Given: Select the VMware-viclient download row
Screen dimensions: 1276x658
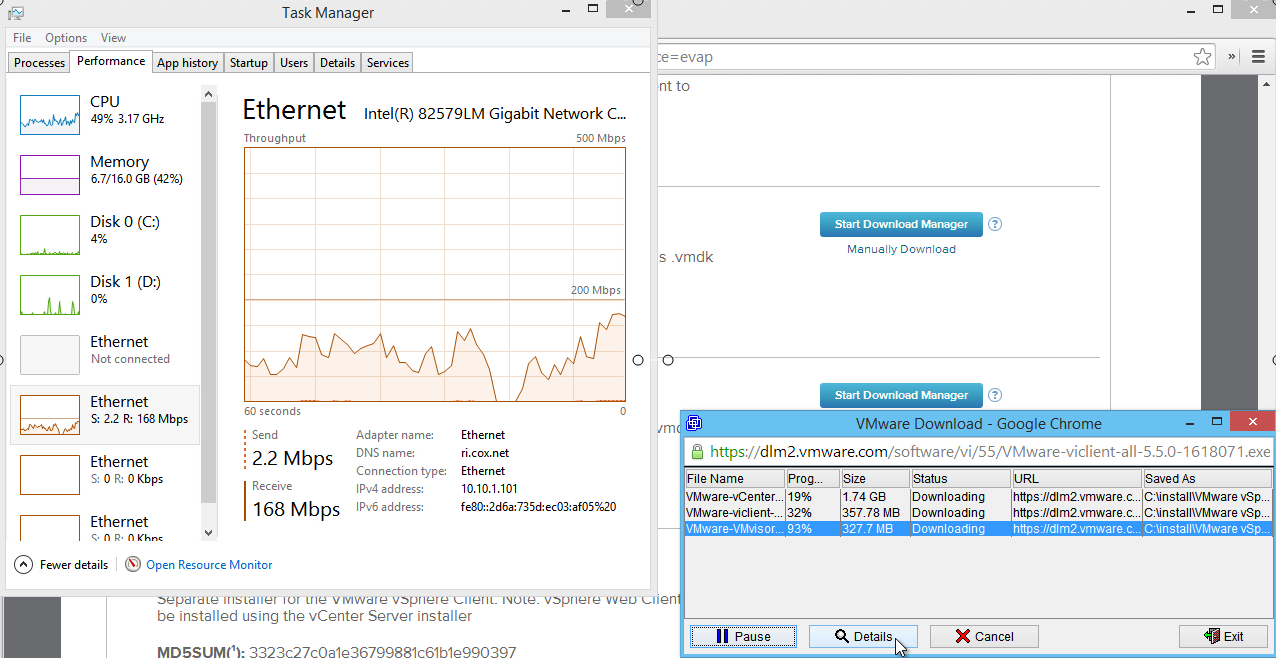Looking at the screenshot, I should coord(978,513).
